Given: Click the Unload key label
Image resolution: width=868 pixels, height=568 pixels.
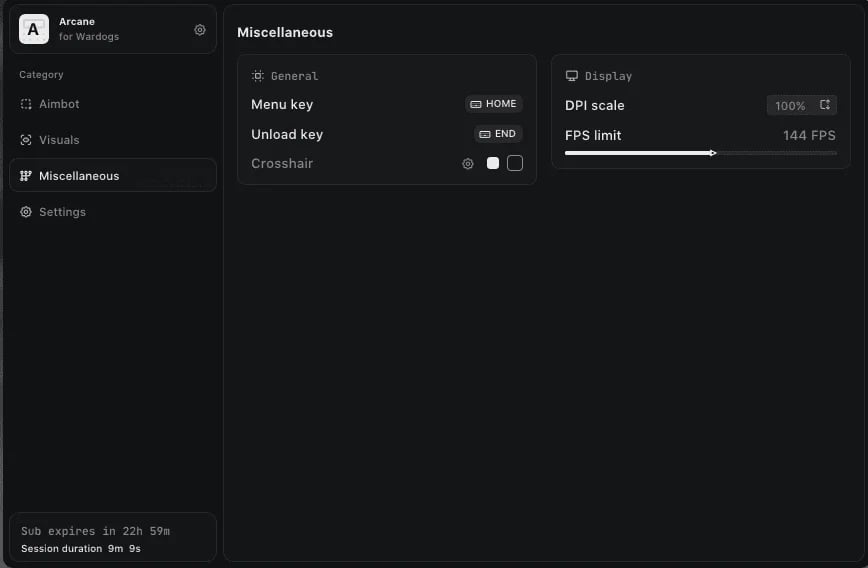Looking at the screenshot, I should coord(287,135).
